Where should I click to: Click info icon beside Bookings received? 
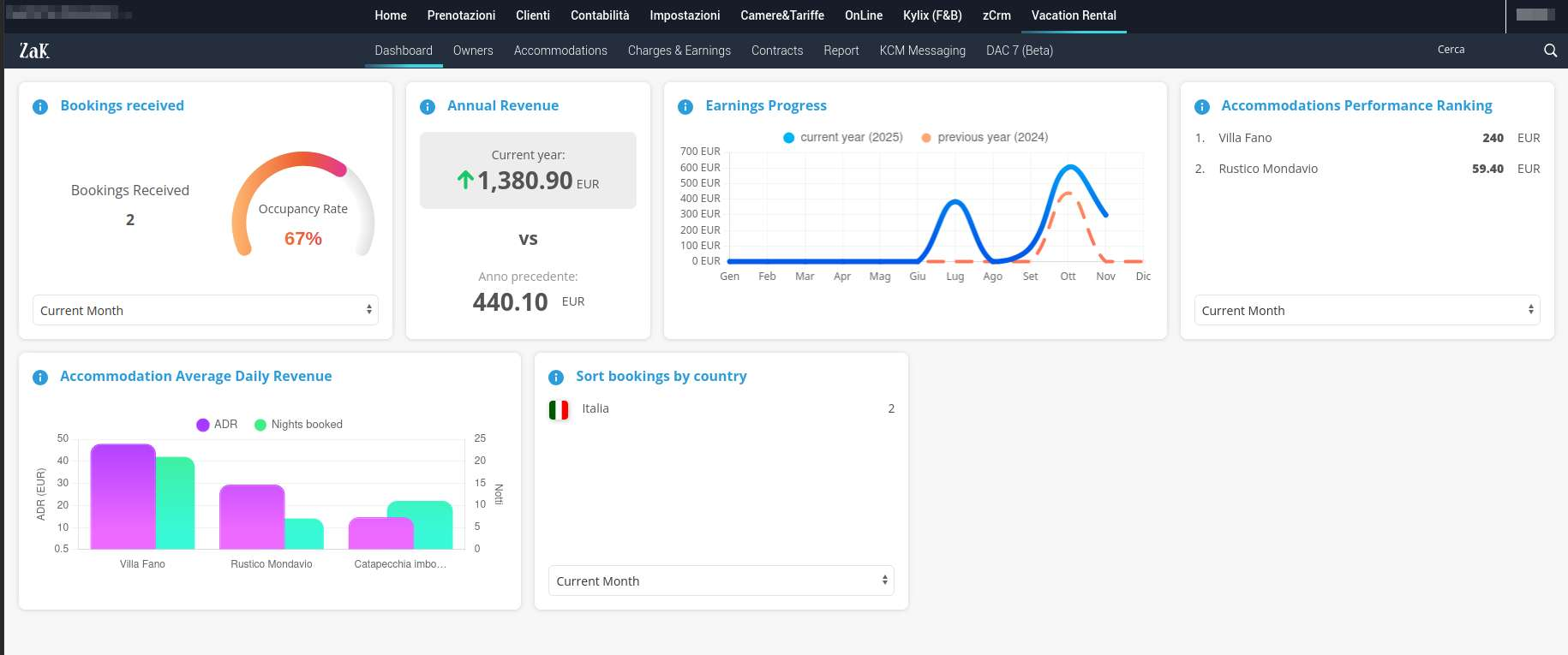(40, 107)
